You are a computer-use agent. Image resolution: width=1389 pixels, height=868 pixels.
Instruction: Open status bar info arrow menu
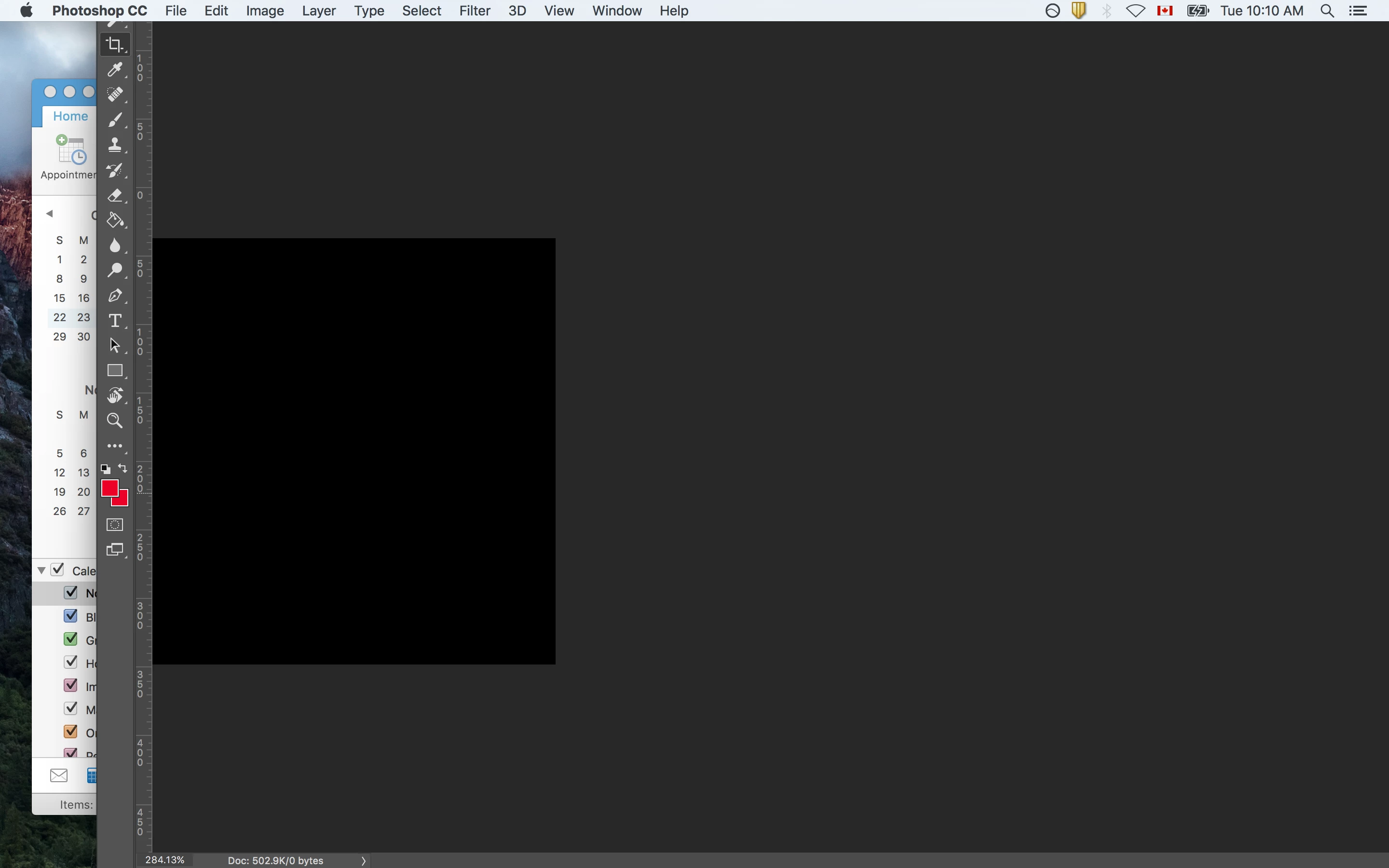(x=363, y=861)
